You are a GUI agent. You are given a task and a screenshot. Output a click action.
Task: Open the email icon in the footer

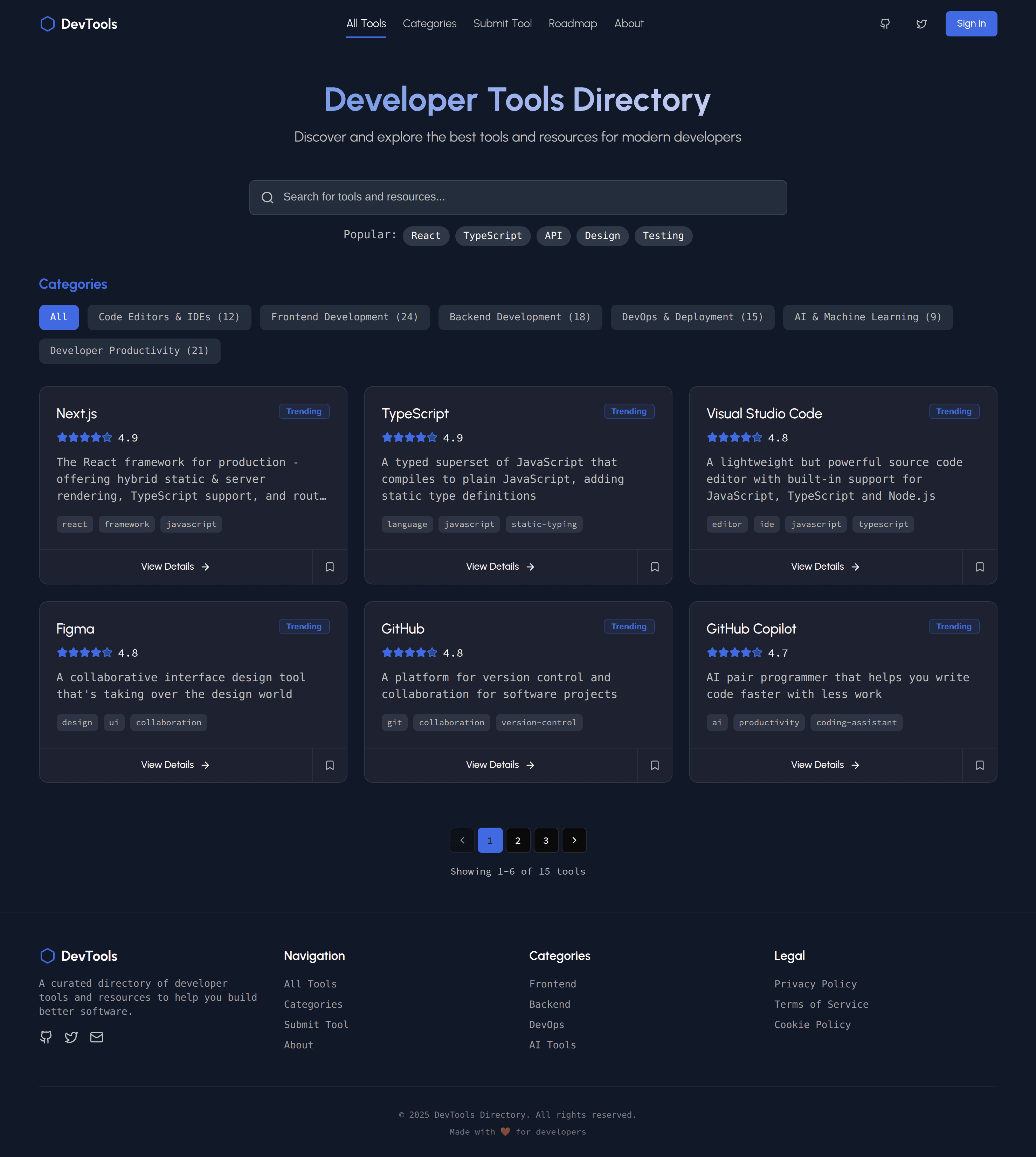tap(96, 1037)
